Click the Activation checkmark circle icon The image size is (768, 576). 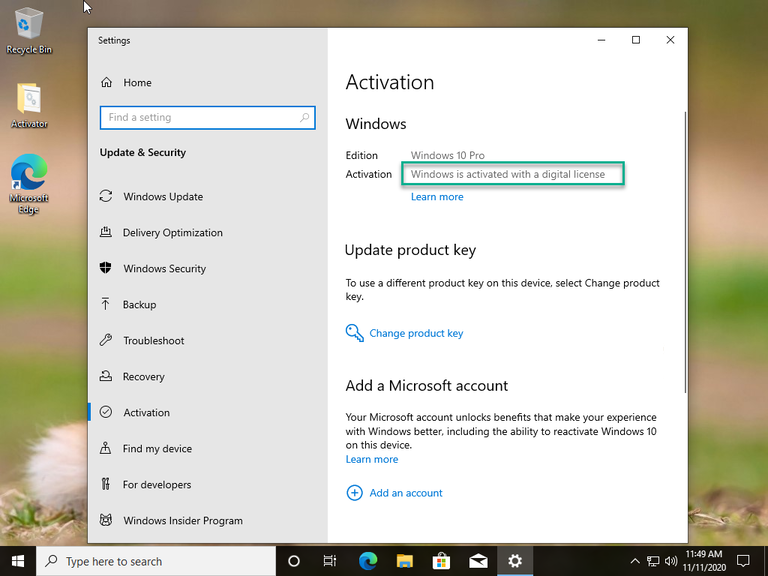point(106,412)
